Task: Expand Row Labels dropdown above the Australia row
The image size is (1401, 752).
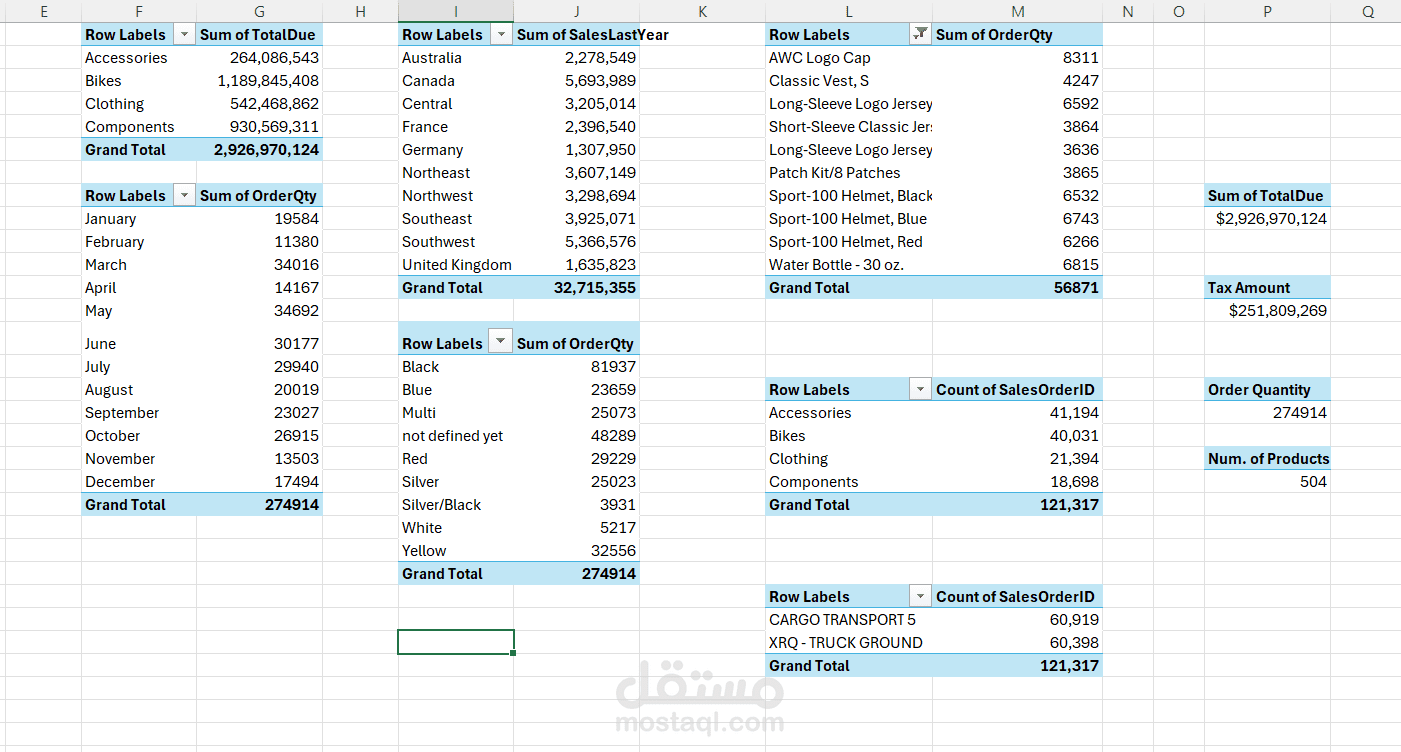Action: (x=501, y=35)
